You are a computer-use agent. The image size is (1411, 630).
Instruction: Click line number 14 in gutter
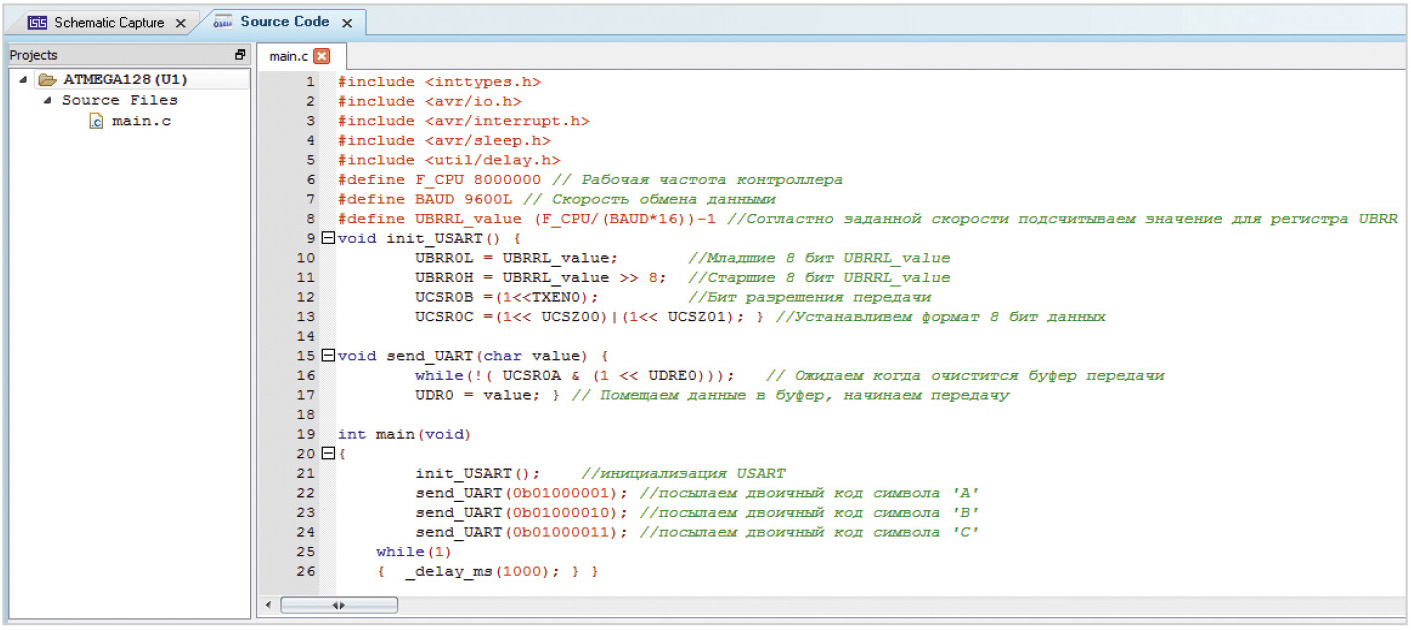(x=306, y=336)
